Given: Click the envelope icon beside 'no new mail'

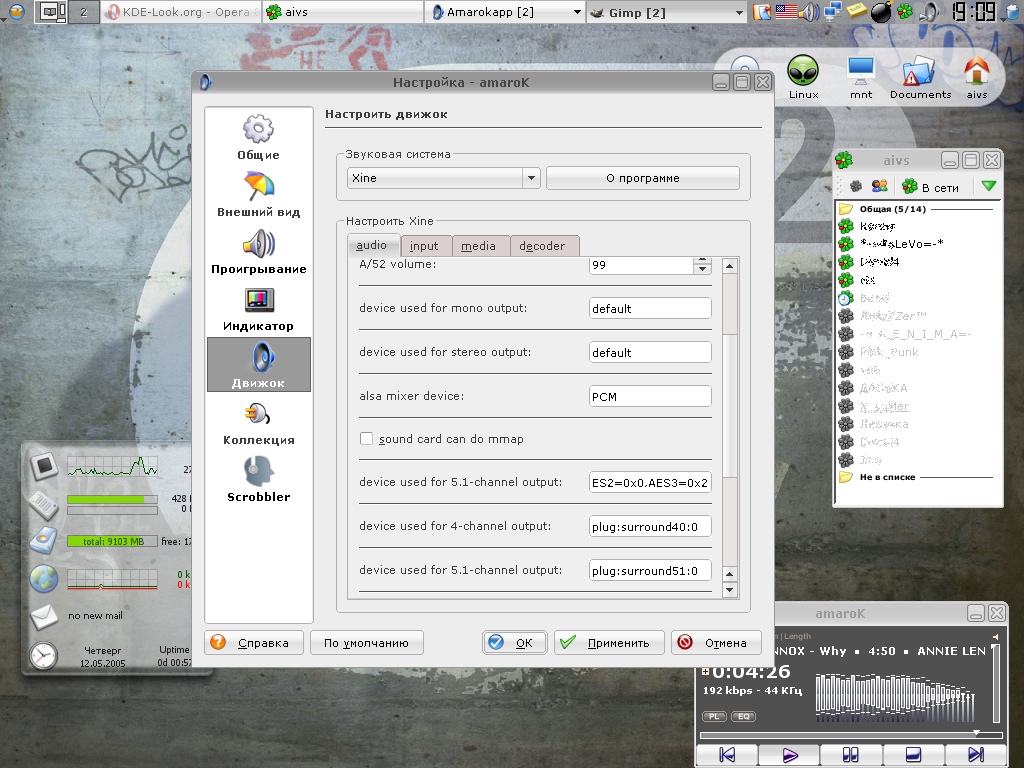Looking at the screenshot, I should [x=44, y=616].
